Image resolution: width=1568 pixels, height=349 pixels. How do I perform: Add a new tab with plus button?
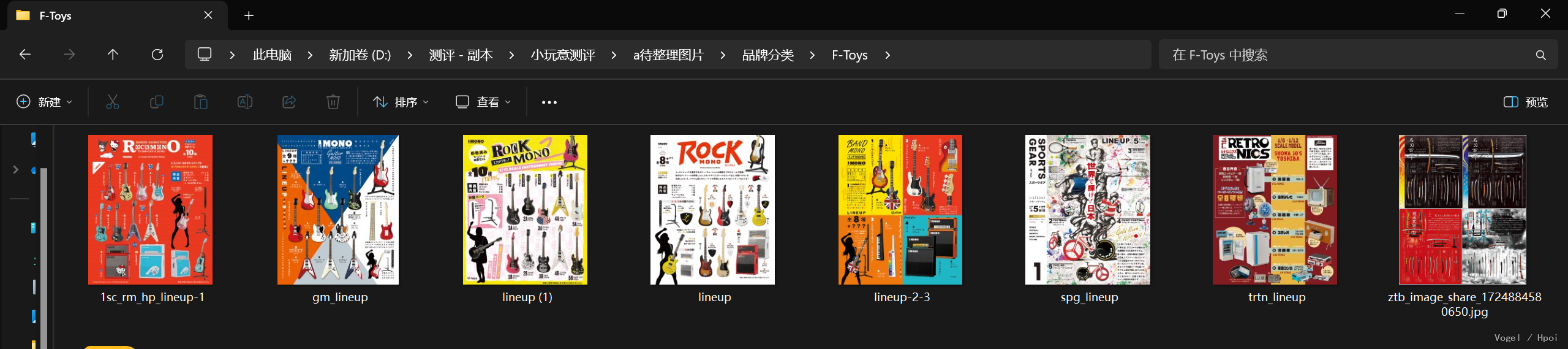click(249, 15)
